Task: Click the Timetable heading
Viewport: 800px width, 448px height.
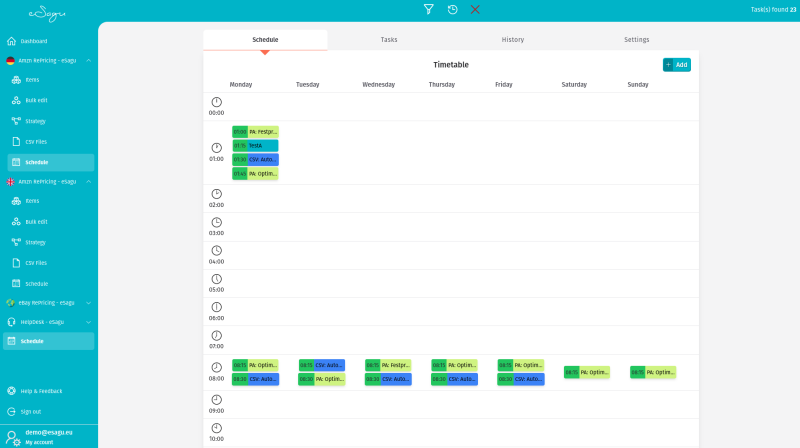Action: click(451, 65)
